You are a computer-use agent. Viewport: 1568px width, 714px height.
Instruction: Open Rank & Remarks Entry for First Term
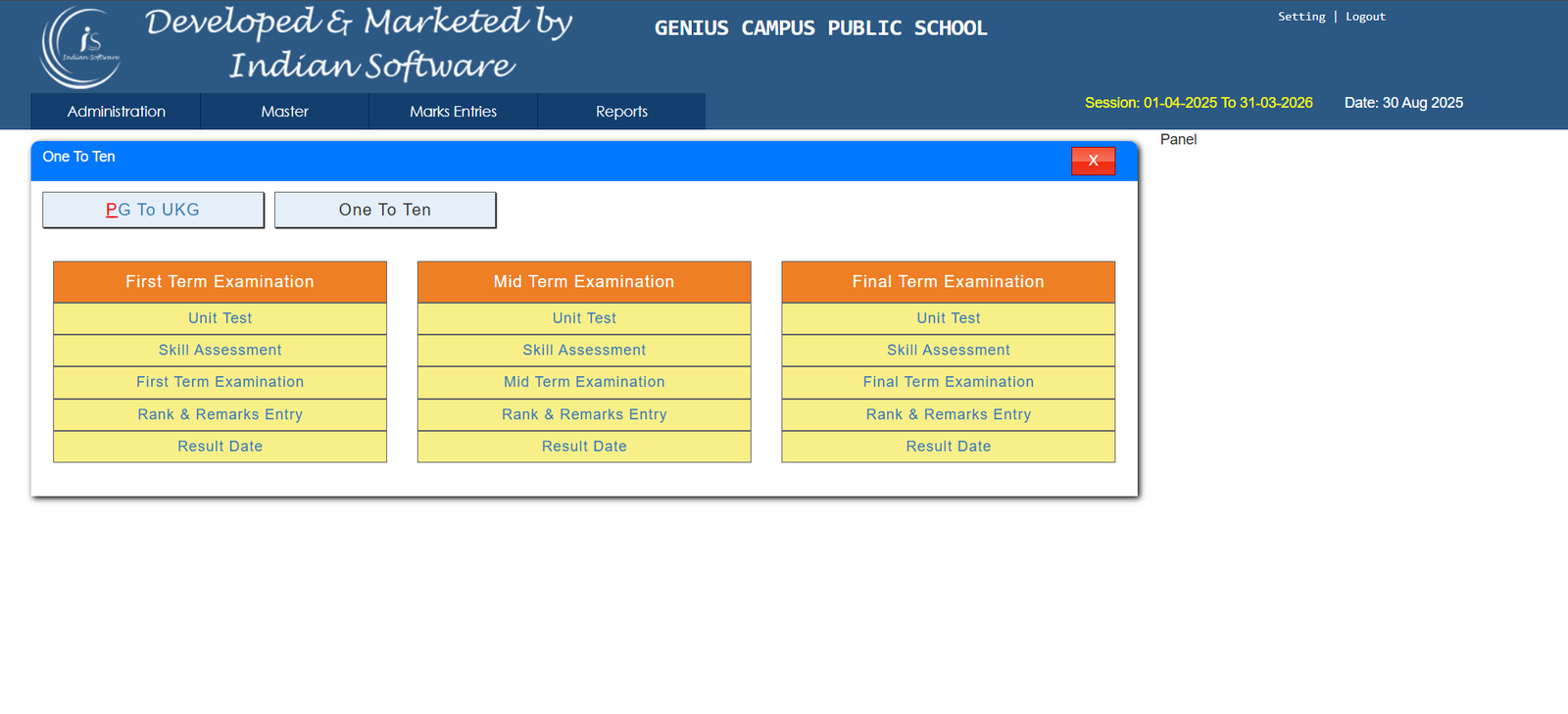pyautogui.click(x=220, y=414)
